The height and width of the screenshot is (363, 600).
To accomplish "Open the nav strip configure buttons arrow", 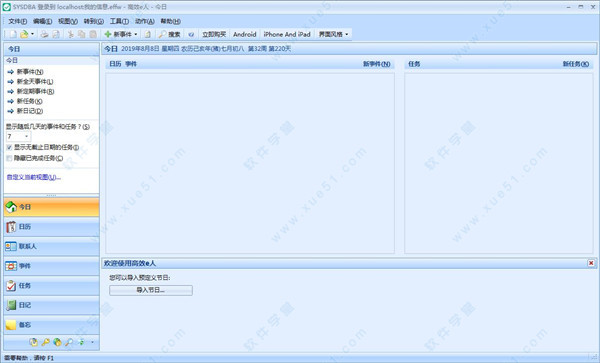I will click(92, 342).
